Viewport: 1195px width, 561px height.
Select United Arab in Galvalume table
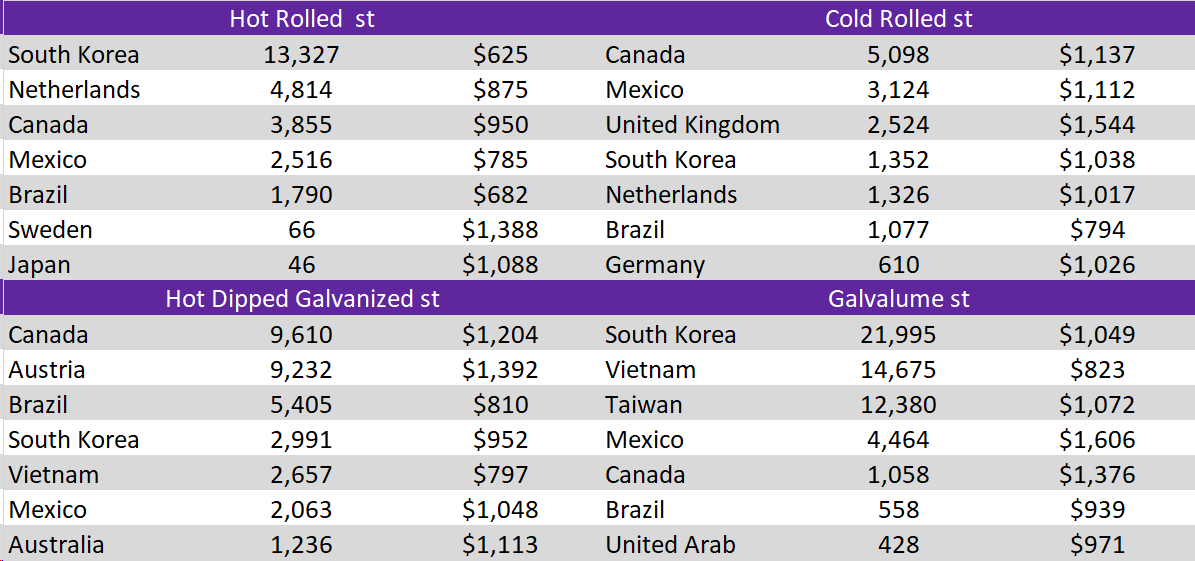(670, 545)
